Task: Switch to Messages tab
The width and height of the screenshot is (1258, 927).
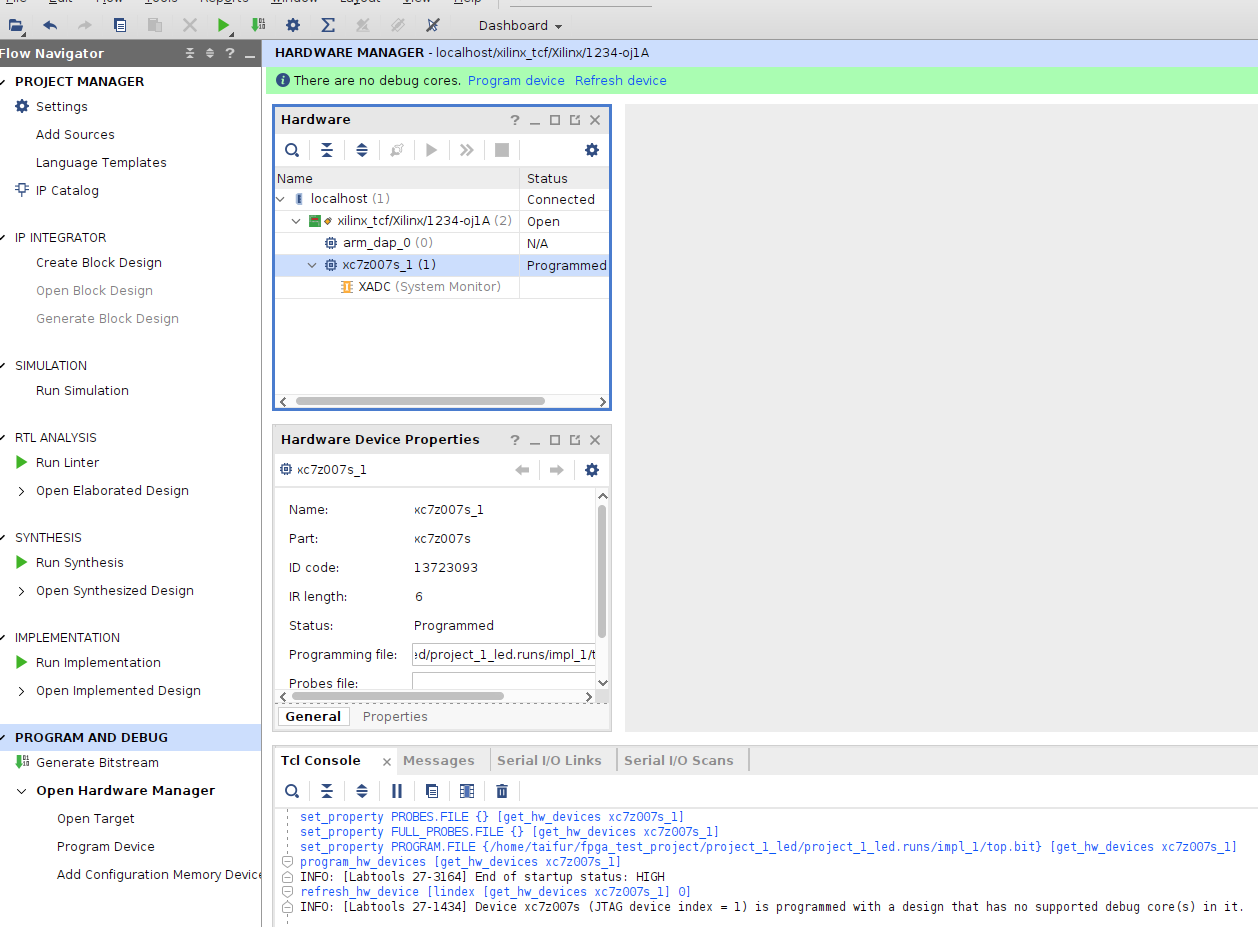Action: coord(439,761)
